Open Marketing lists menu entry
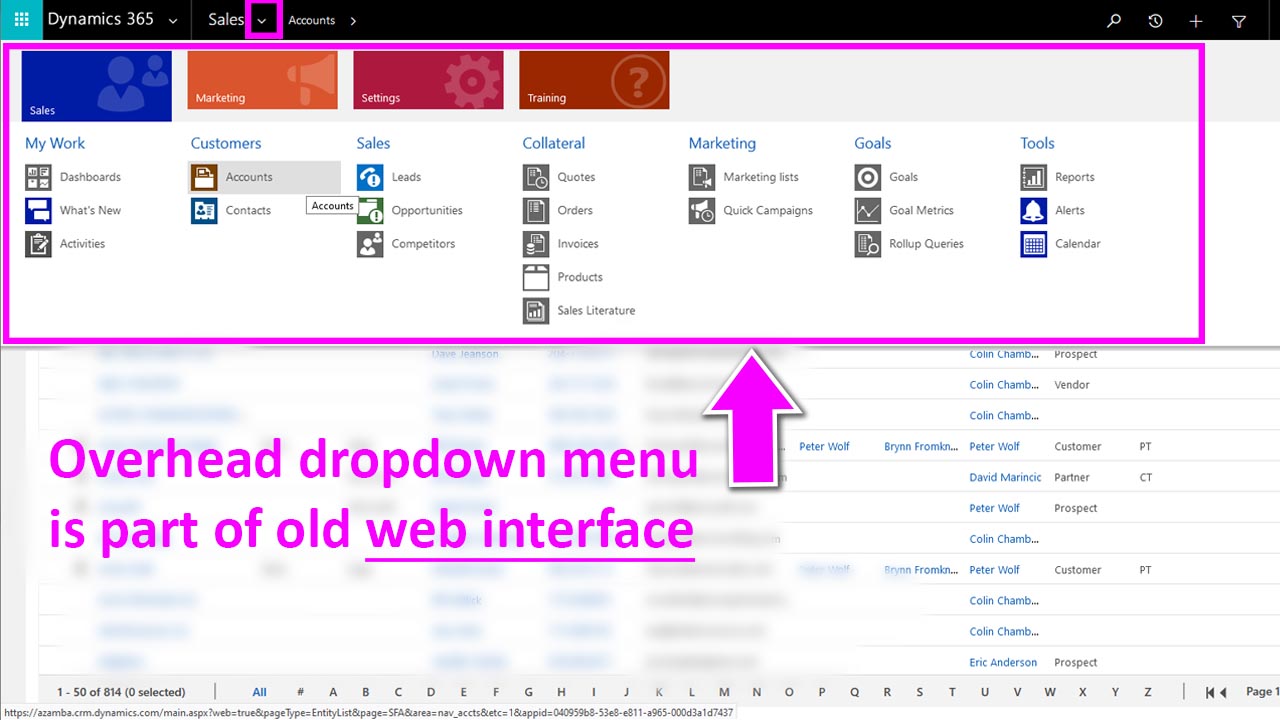This screenshot has height=720, width=1280. (761, 177)
